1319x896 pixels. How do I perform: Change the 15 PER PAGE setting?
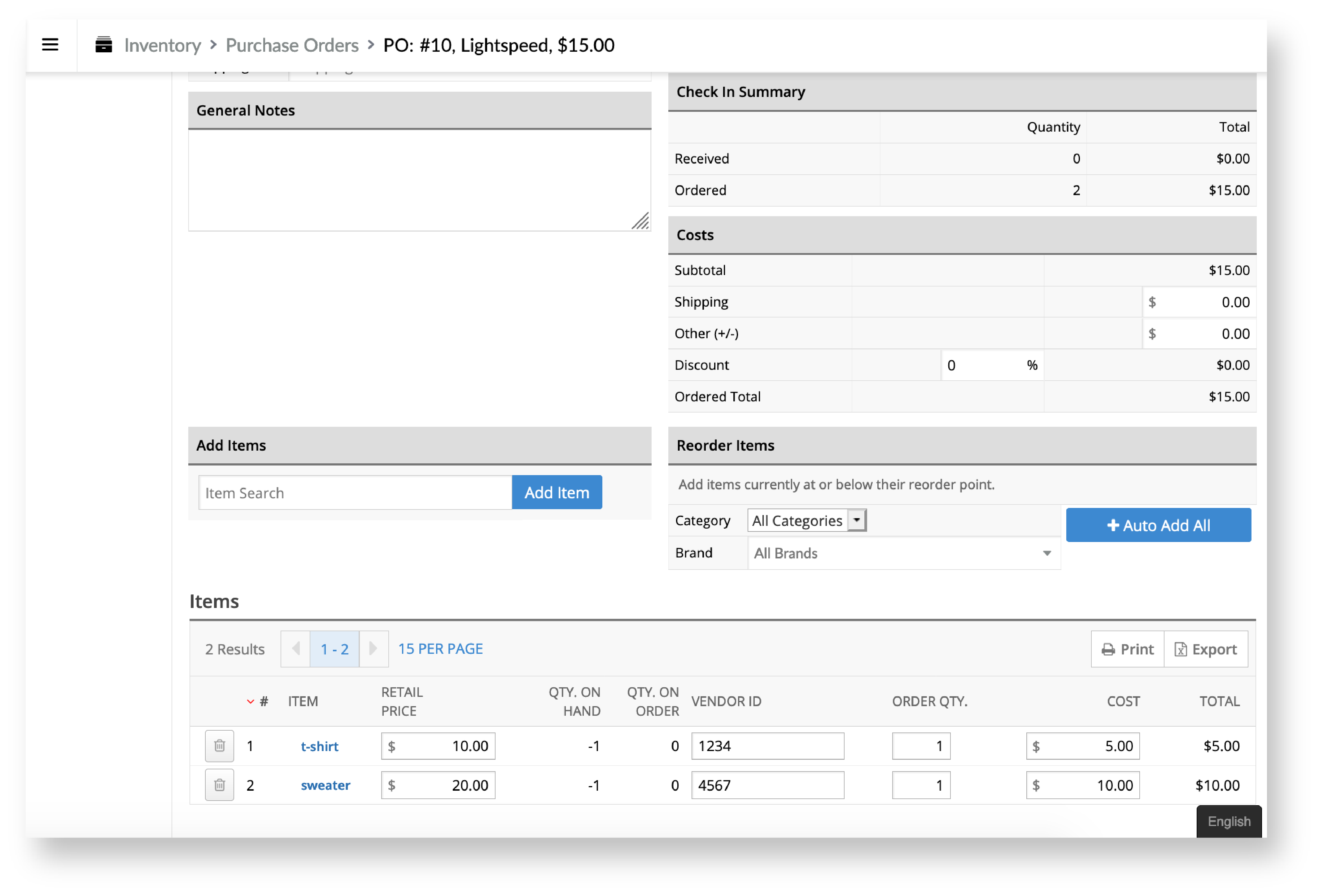pos(440,649)
